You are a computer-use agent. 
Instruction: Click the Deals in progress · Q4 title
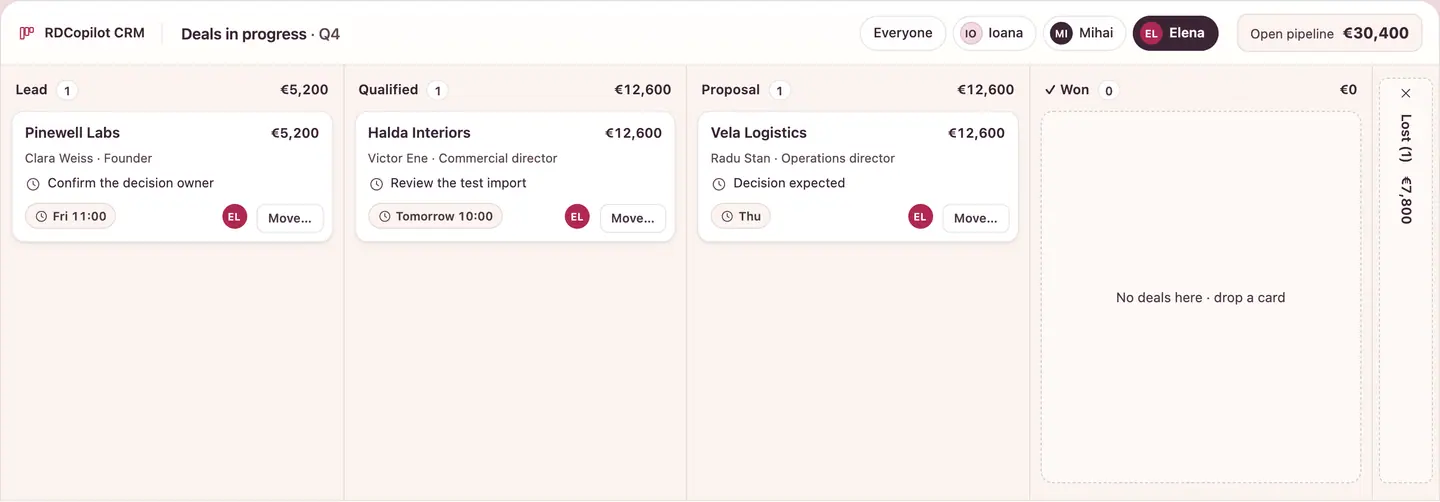(x=260, y=34)
